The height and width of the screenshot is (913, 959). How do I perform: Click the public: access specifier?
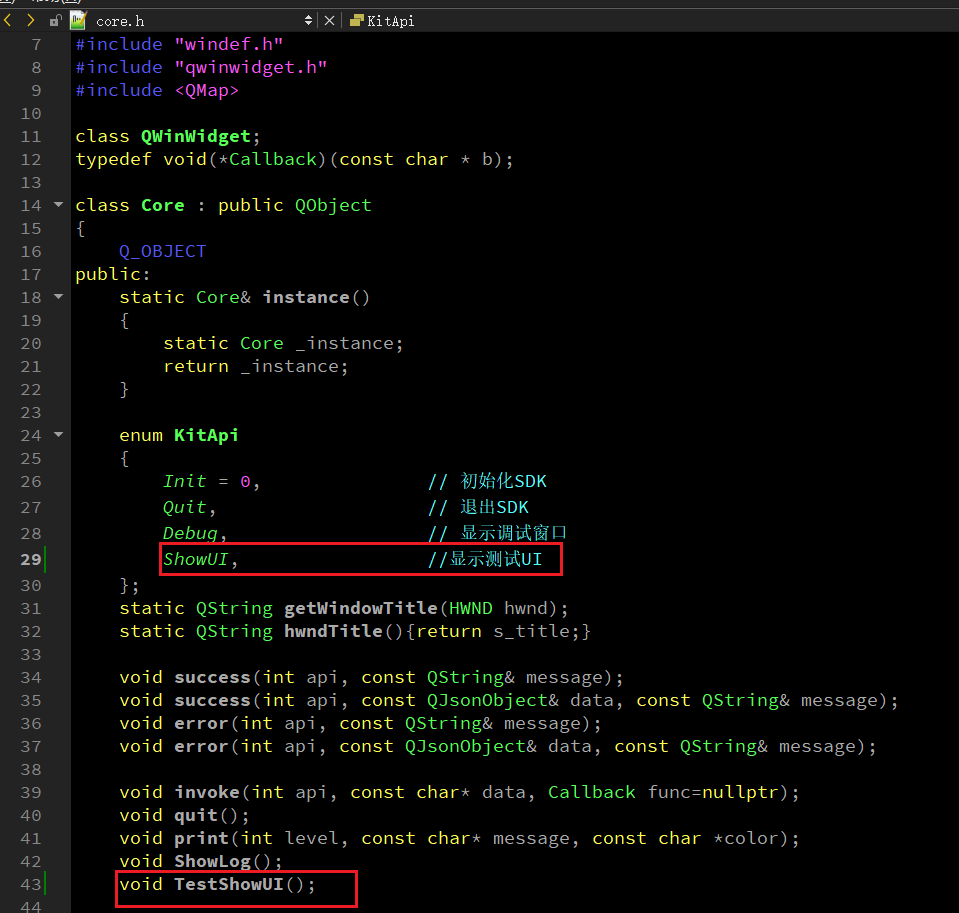[113, 275]
